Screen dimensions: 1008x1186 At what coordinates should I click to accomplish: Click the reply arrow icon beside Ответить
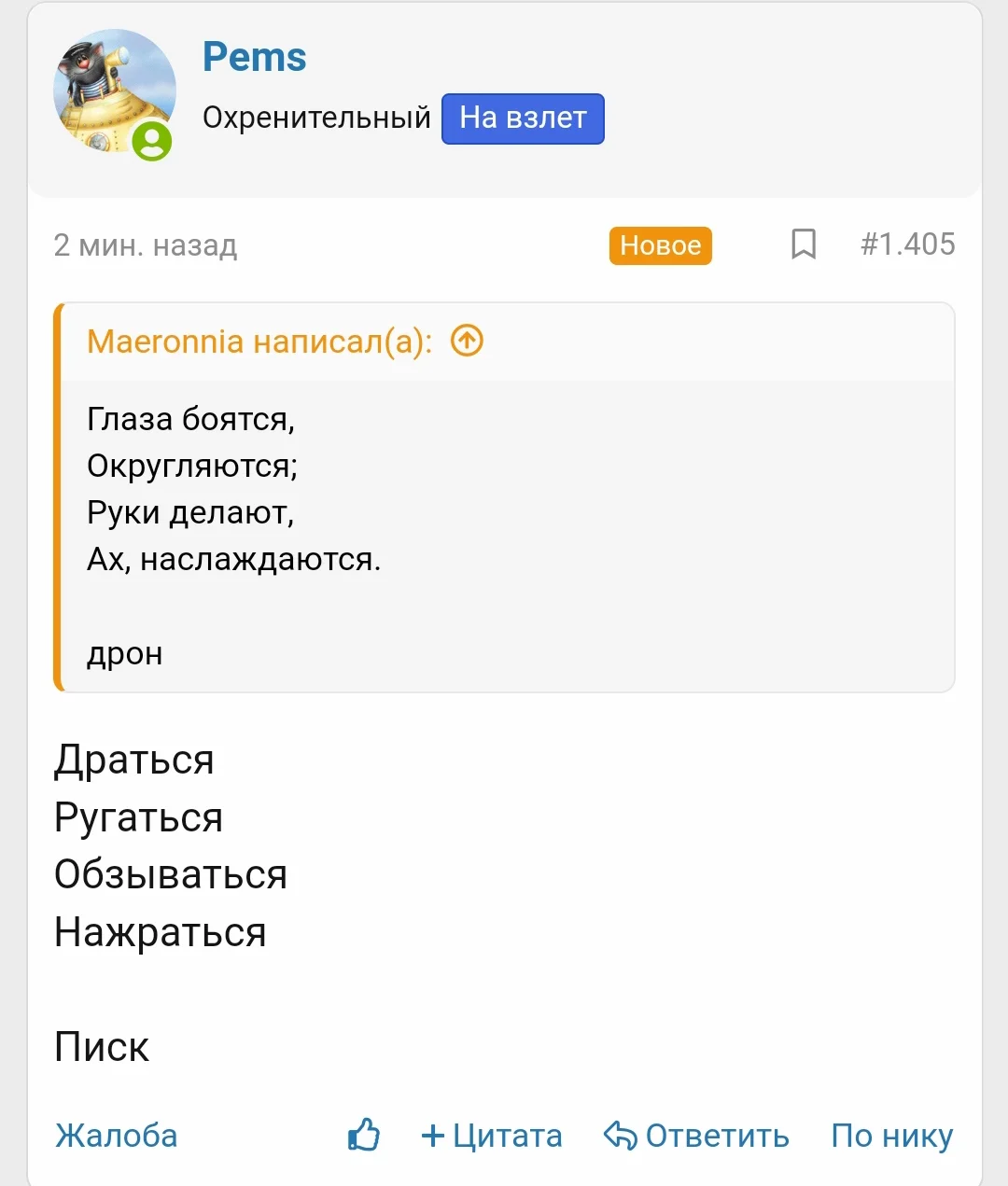pos(620,1135)
